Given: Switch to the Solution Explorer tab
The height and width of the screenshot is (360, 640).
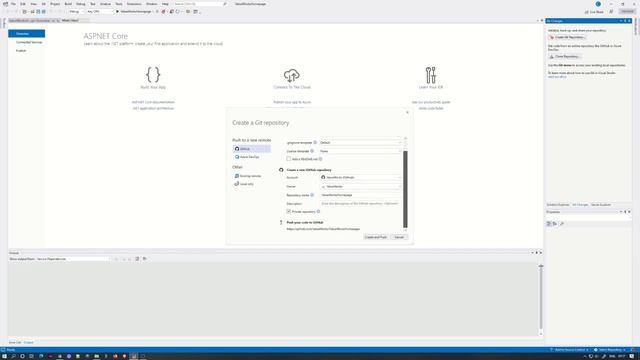Looking at the screenshot, I should pyautogui.click(x=558, y=204).
